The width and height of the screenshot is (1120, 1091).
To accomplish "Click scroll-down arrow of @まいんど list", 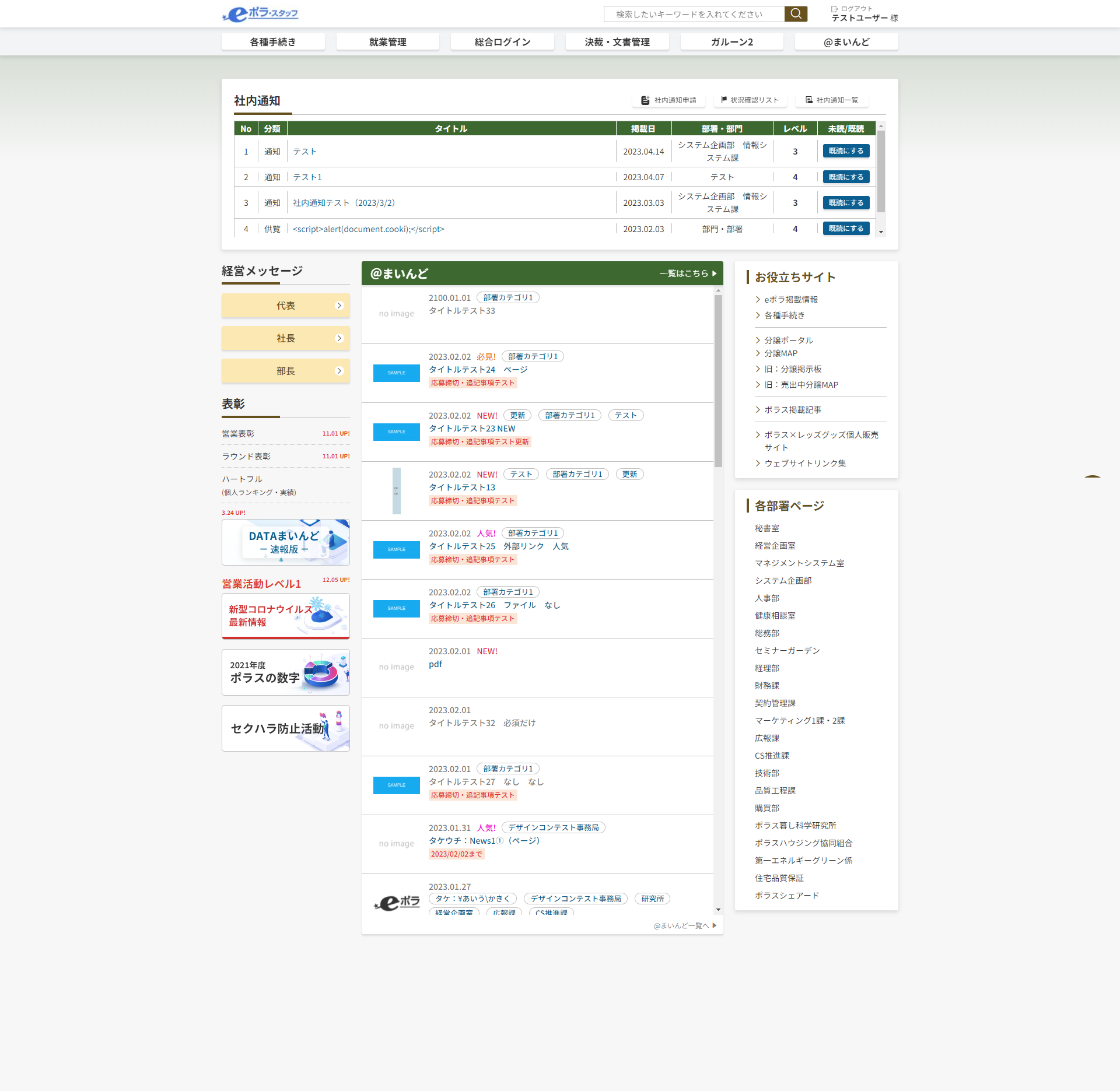I will point(718,910).
